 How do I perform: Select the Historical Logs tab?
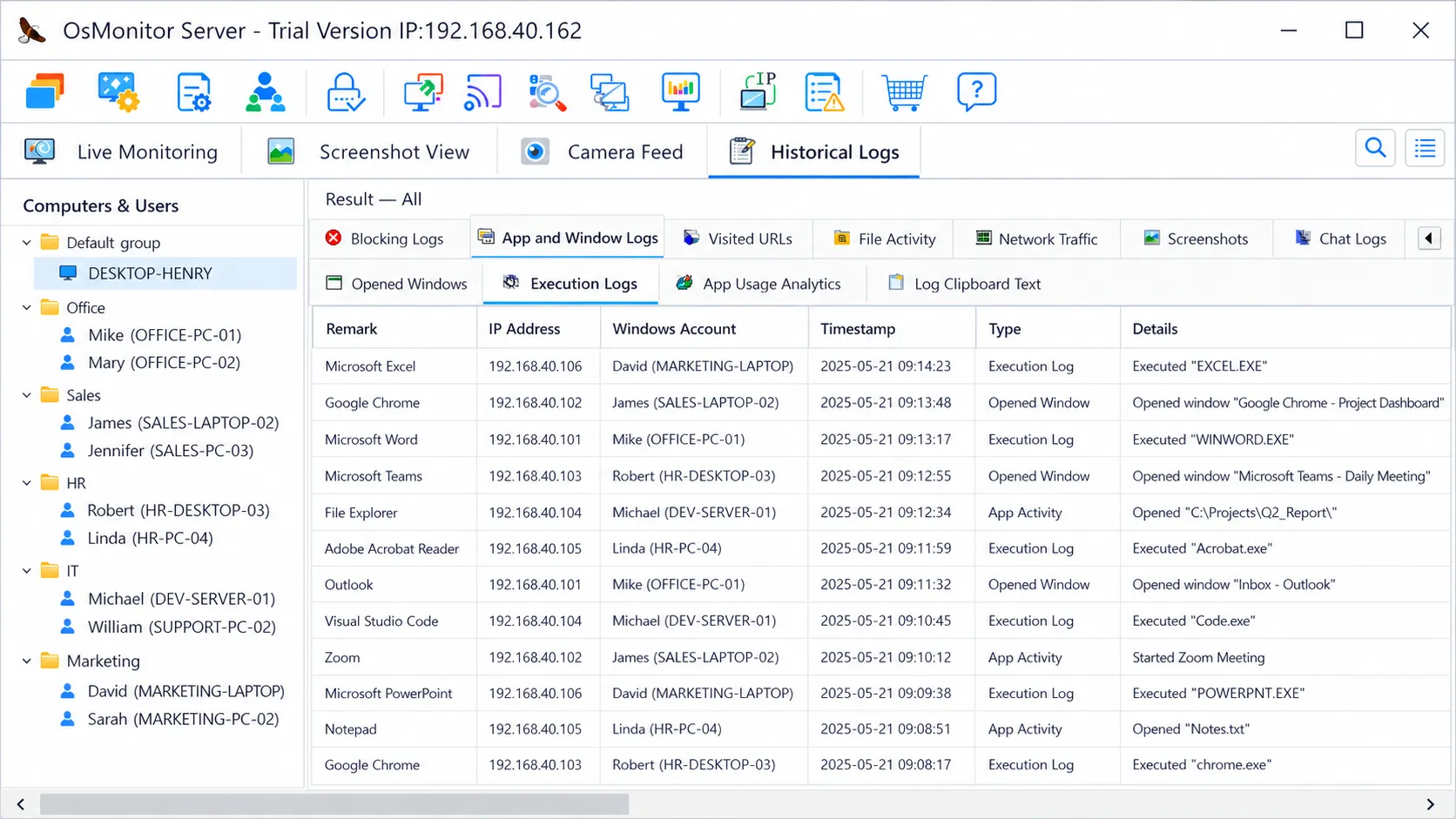coord(814,151)
